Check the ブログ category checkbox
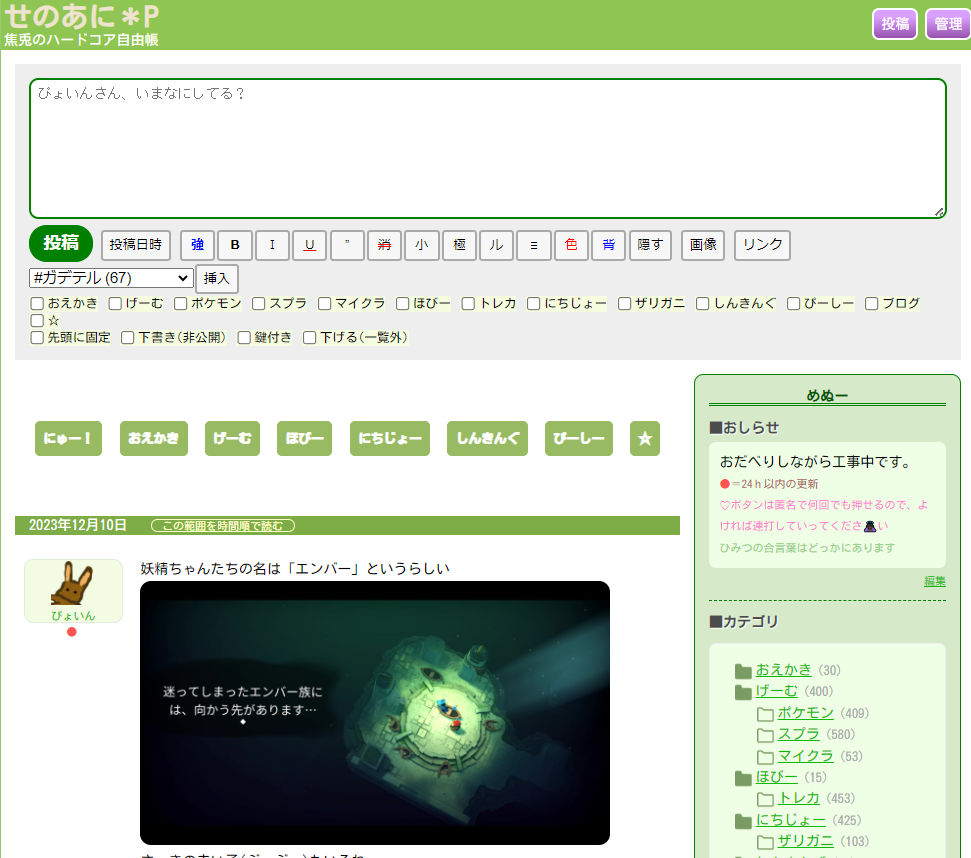Image resolution: width=971 pixels, height=858 pixels. pyautogui.click(x=871, y=303)
